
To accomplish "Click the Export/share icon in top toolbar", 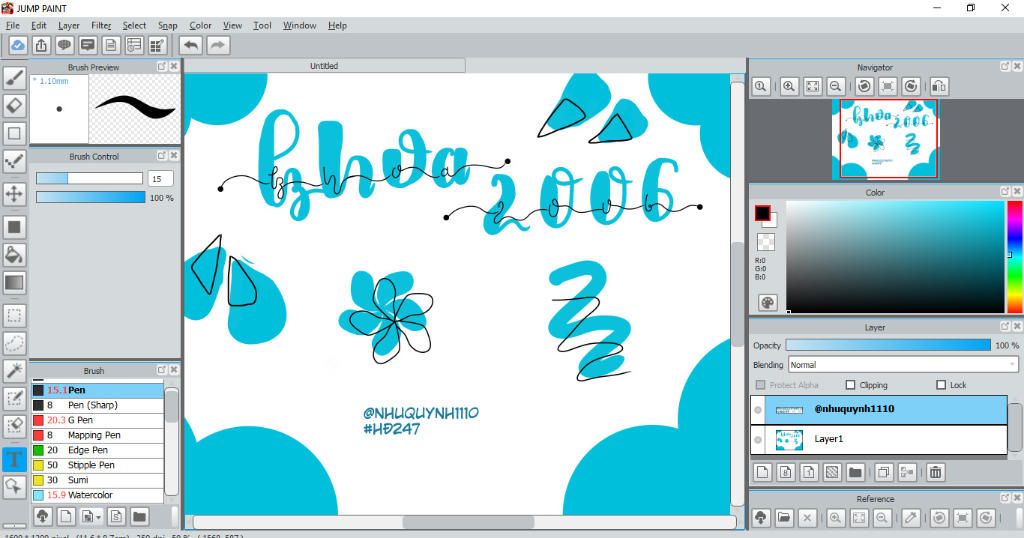I will (x=41, y=45).
